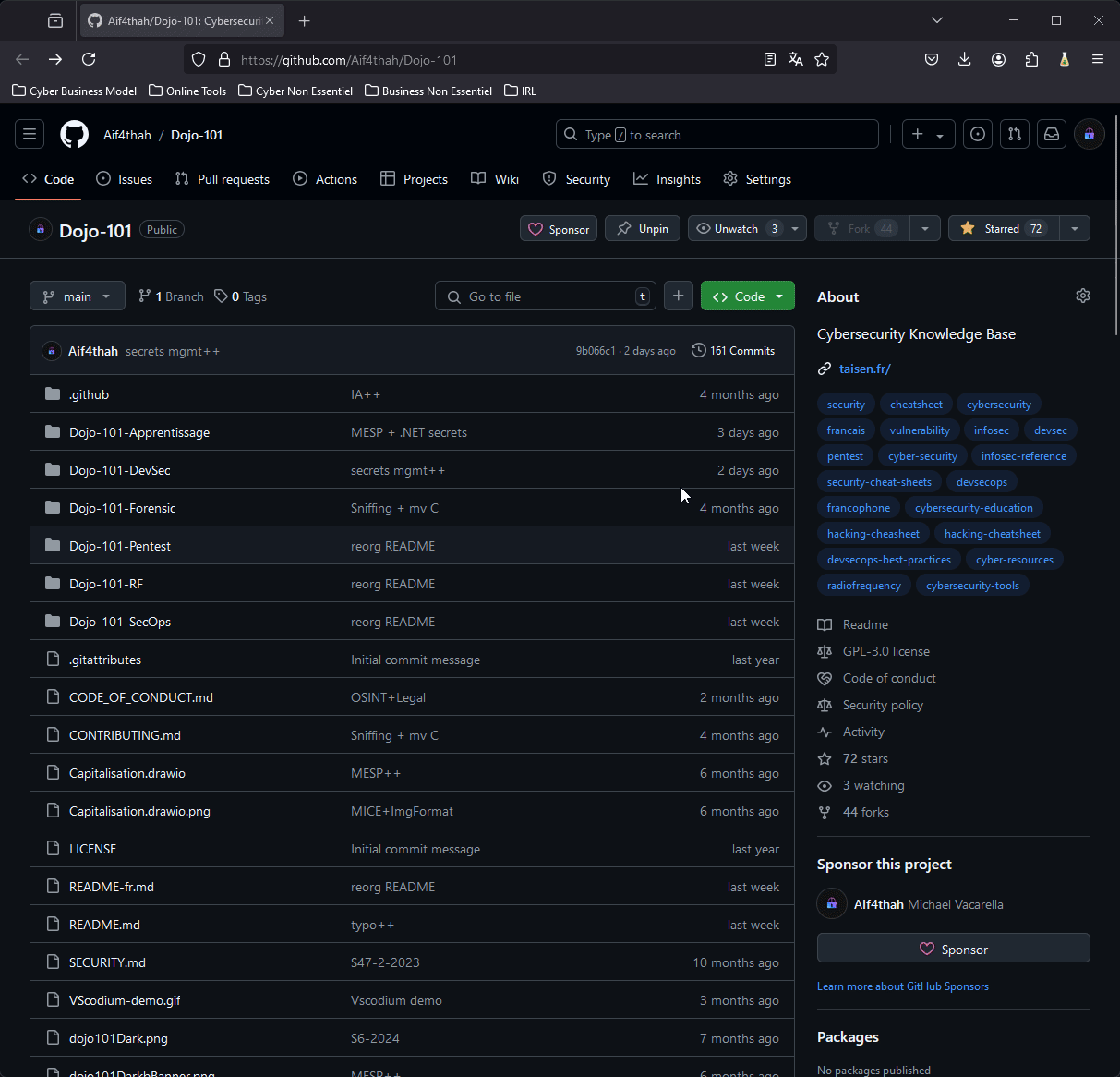The height and width of the screenshot is (1077, 1120).
Task: Open the 0 Tags link
Action: [241, 296]
